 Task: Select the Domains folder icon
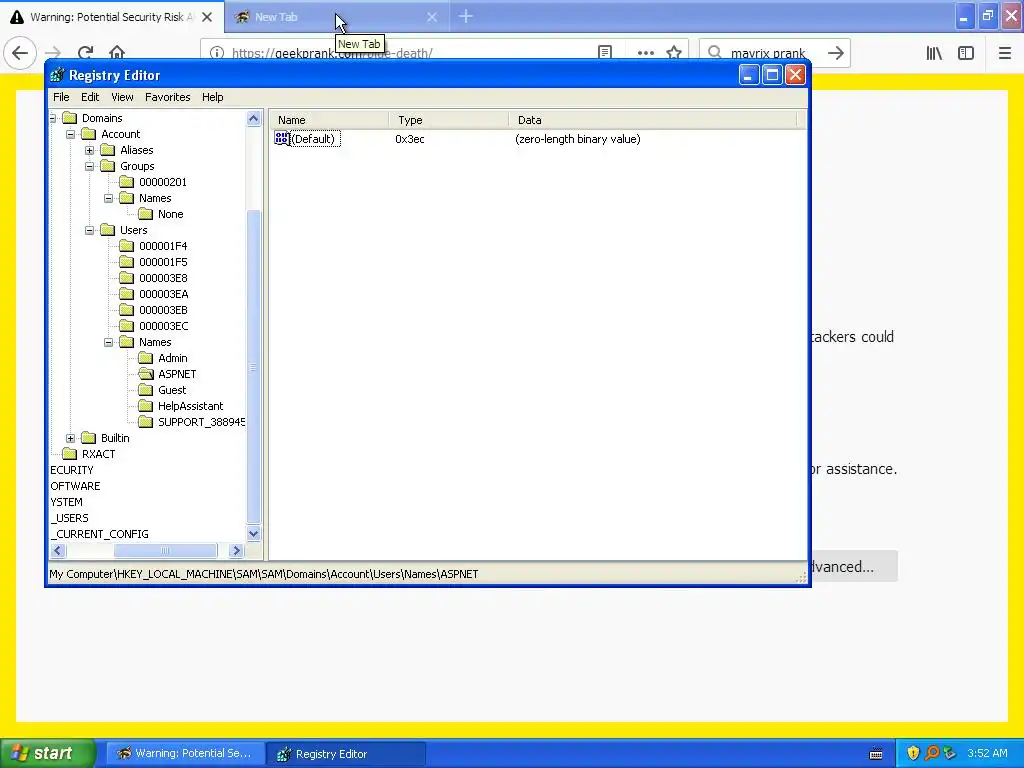[69, 118]
